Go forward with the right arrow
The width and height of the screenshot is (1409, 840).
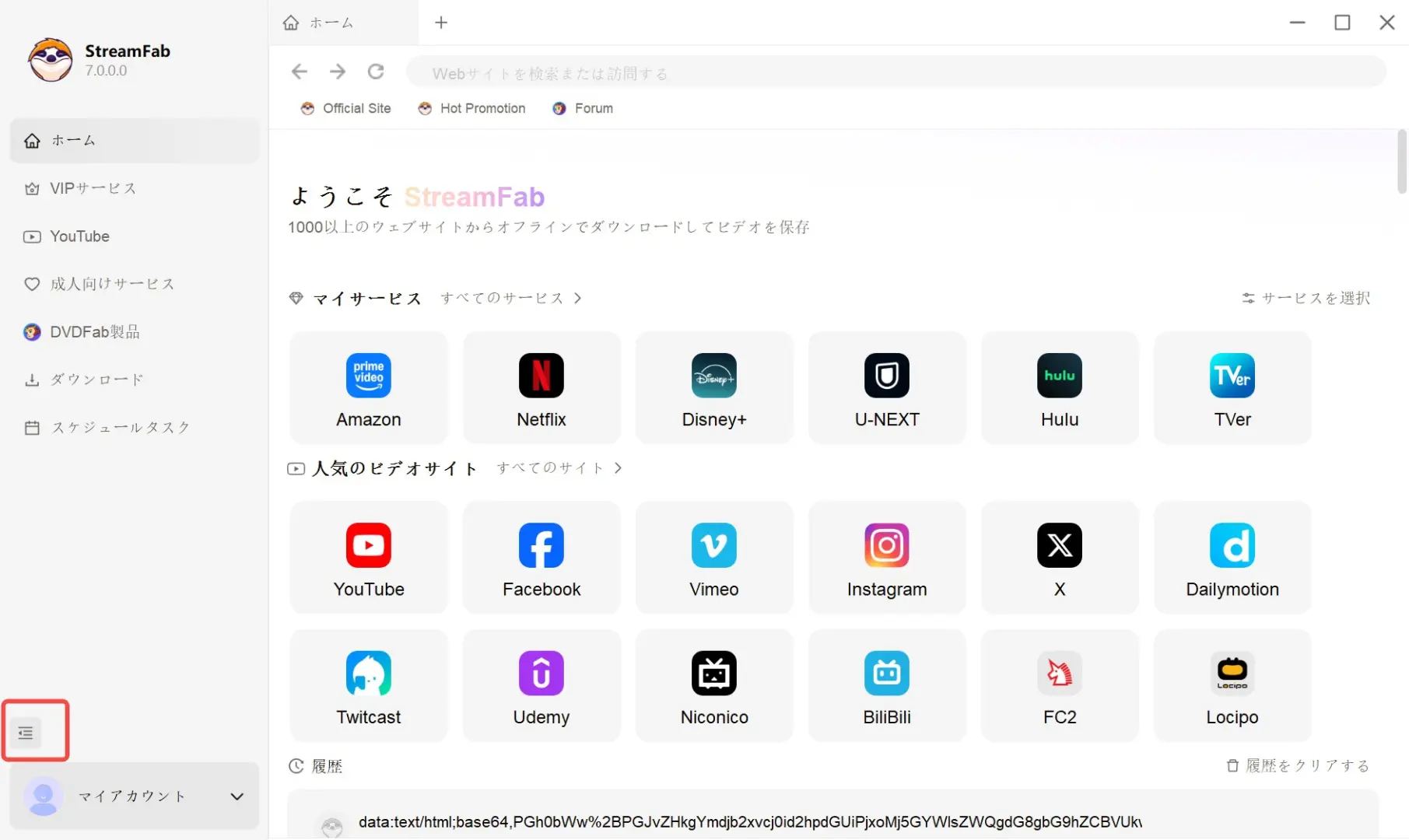(x=338, y=72)
